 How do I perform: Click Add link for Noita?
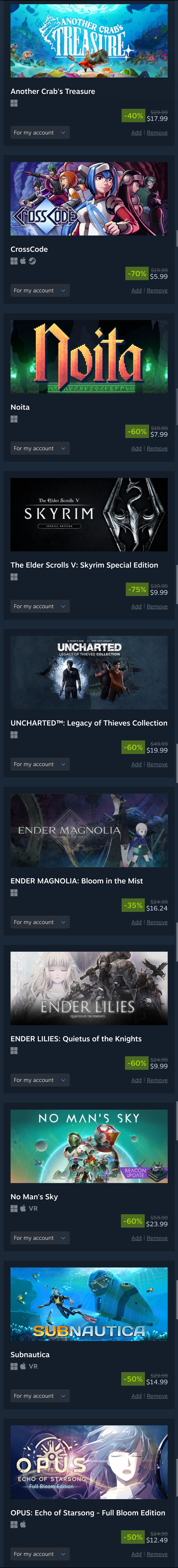coord(136,448)
